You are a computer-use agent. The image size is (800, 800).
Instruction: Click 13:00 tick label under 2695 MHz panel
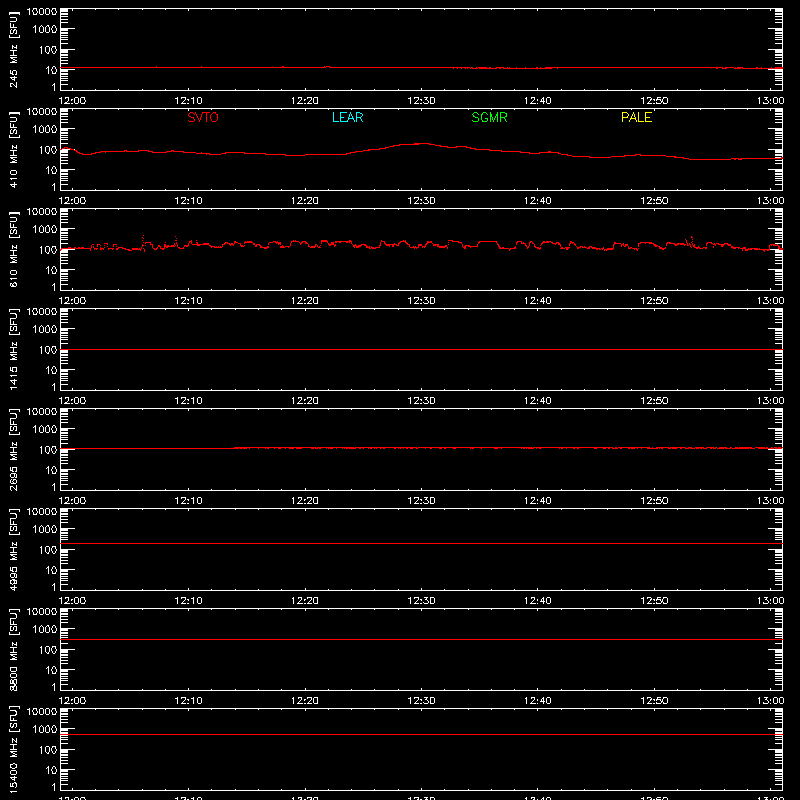(770, 501)
